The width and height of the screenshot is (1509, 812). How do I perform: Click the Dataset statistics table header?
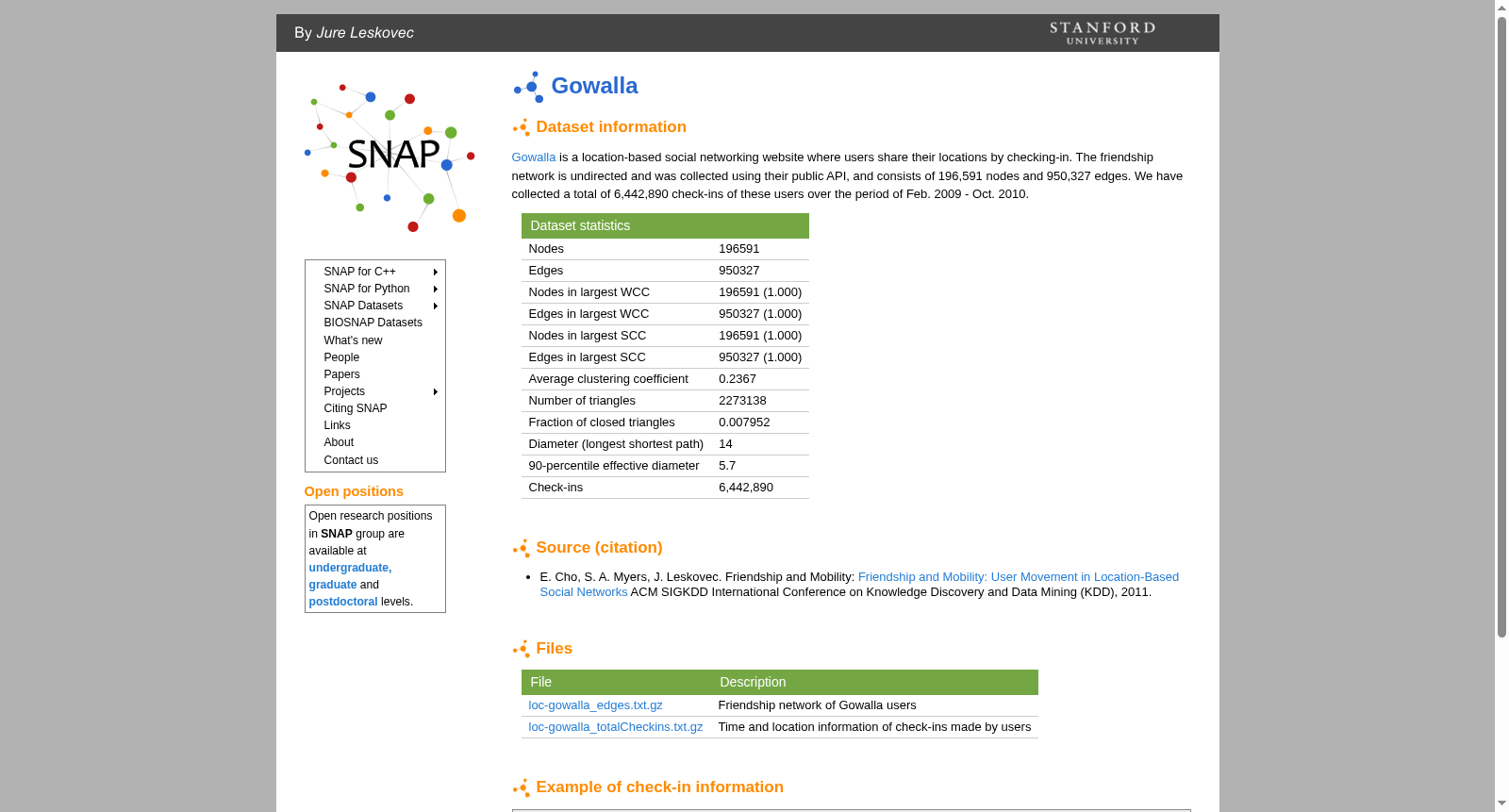tap(665, 226)
